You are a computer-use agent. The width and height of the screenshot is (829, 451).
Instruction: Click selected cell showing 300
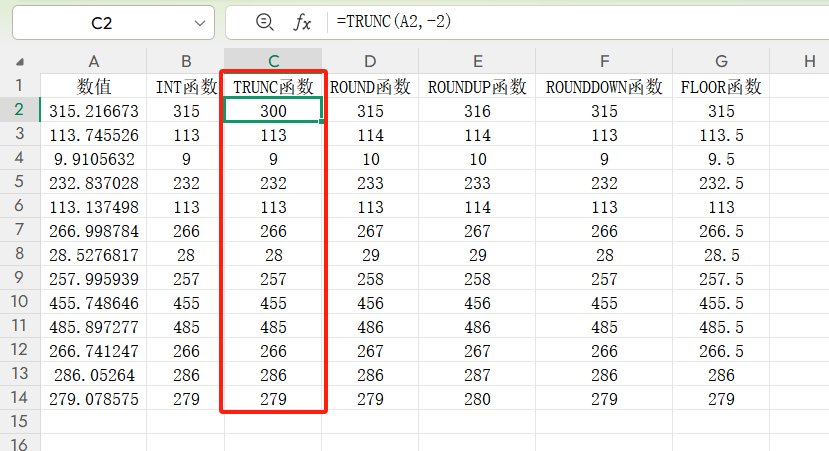(x=273, y=111)
